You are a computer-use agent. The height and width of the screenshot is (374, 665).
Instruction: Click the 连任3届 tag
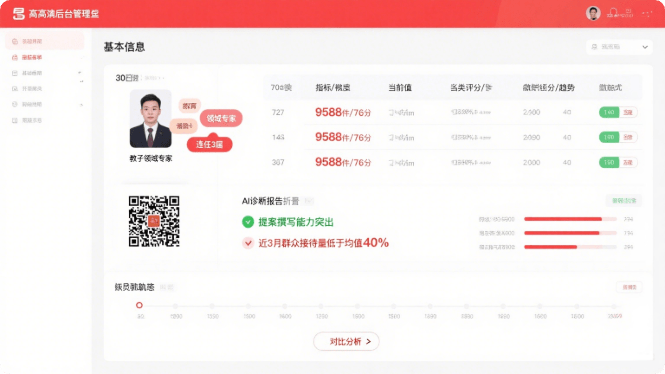(x=210, y=144)
